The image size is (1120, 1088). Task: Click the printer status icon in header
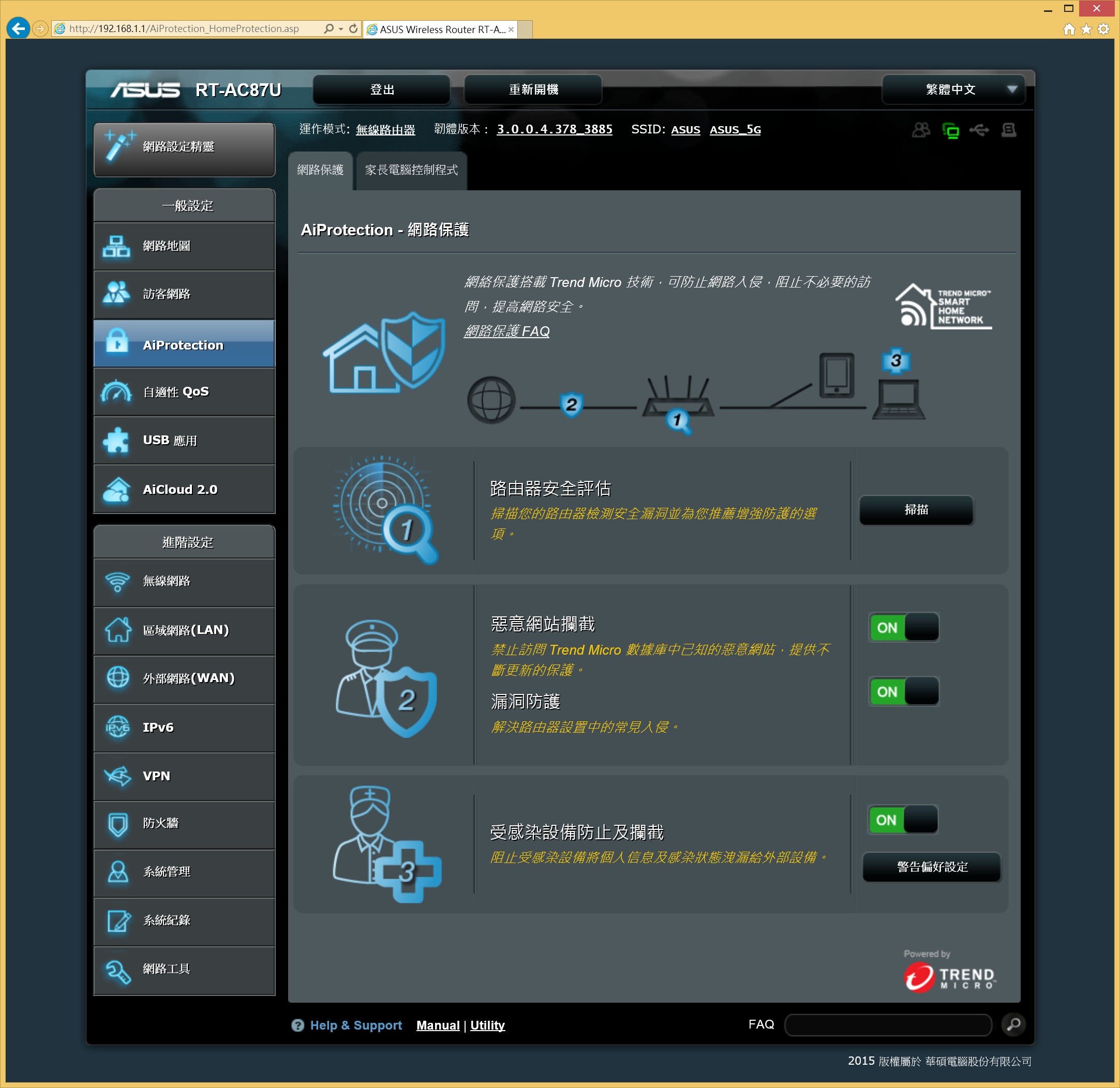[x=1009, y=130]
